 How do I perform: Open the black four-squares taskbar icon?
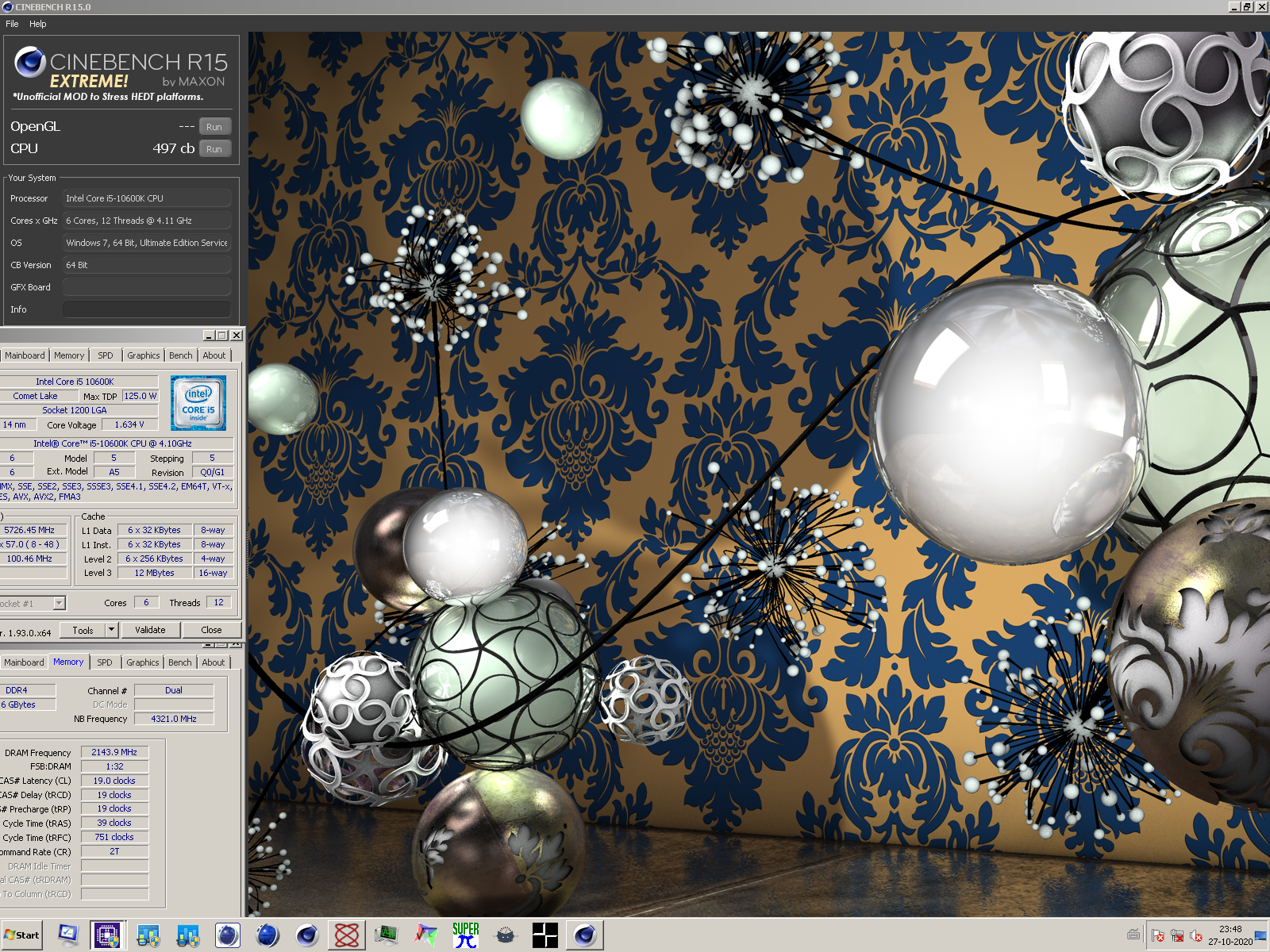545,935
